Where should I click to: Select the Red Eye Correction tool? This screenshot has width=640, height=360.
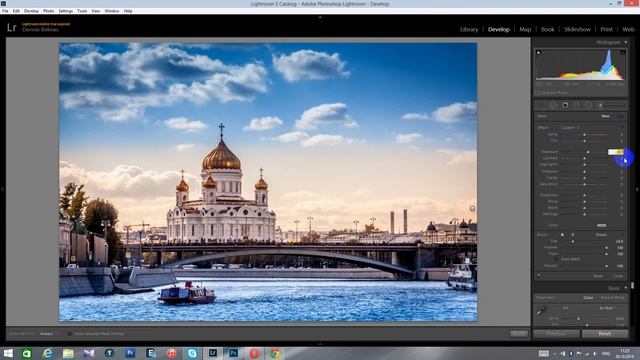[565, 105]
